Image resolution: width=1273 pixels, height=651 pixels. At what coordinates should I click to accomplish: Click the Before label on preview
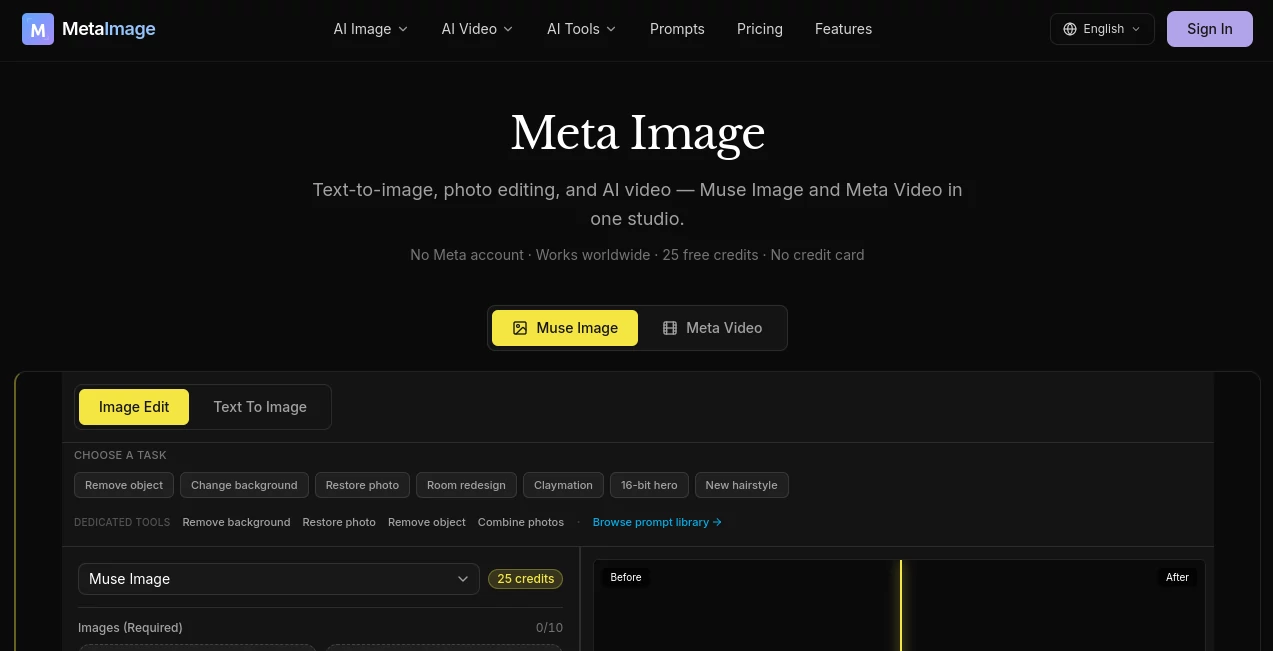click(626, 577)
